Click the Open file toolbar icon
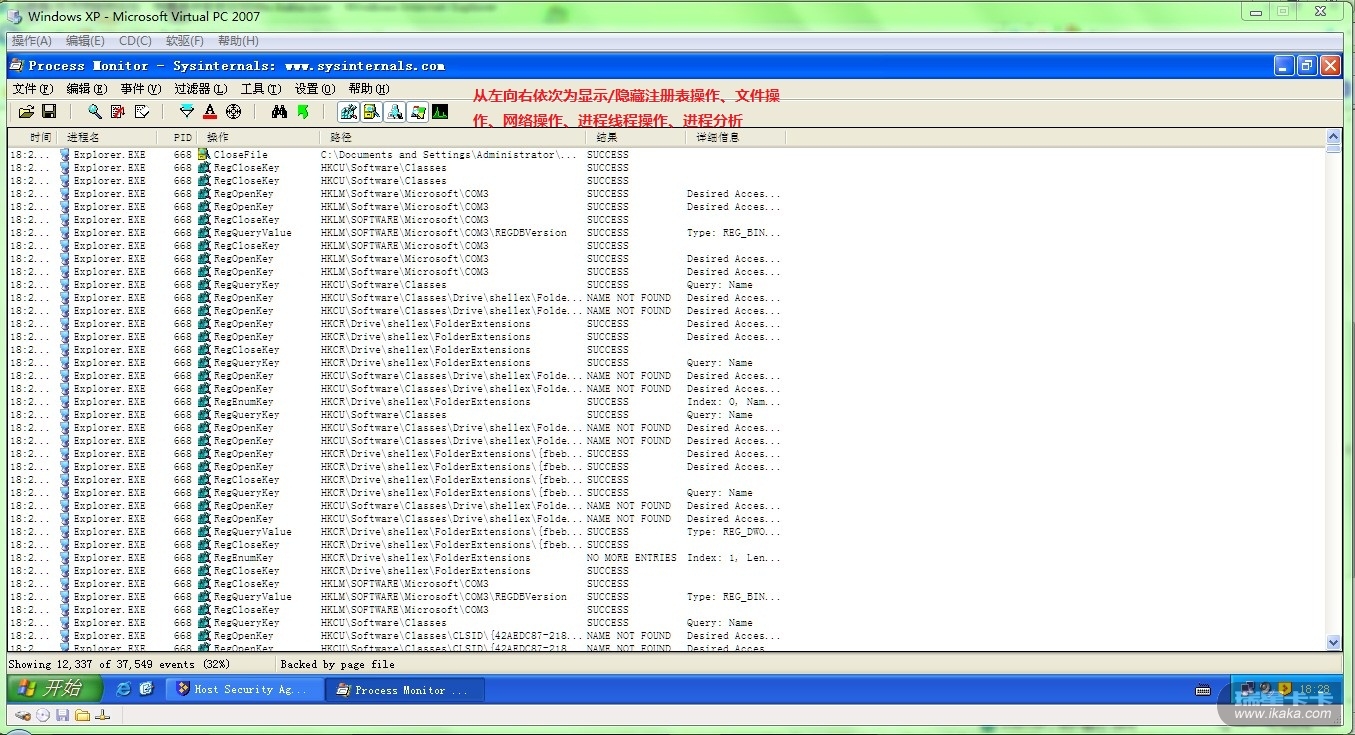Viewport: 1355px width, 735px height. coord(27,112)
